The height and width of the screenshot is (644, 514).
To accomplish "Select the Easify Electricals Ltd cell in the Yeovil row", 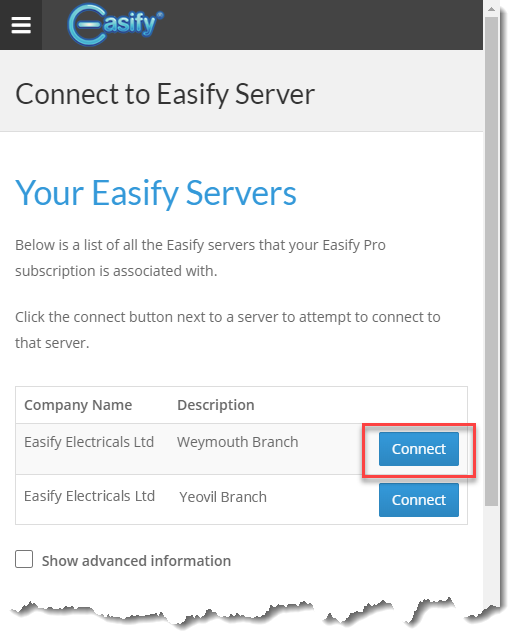I will pyautogui.click(x=90, y=496).
